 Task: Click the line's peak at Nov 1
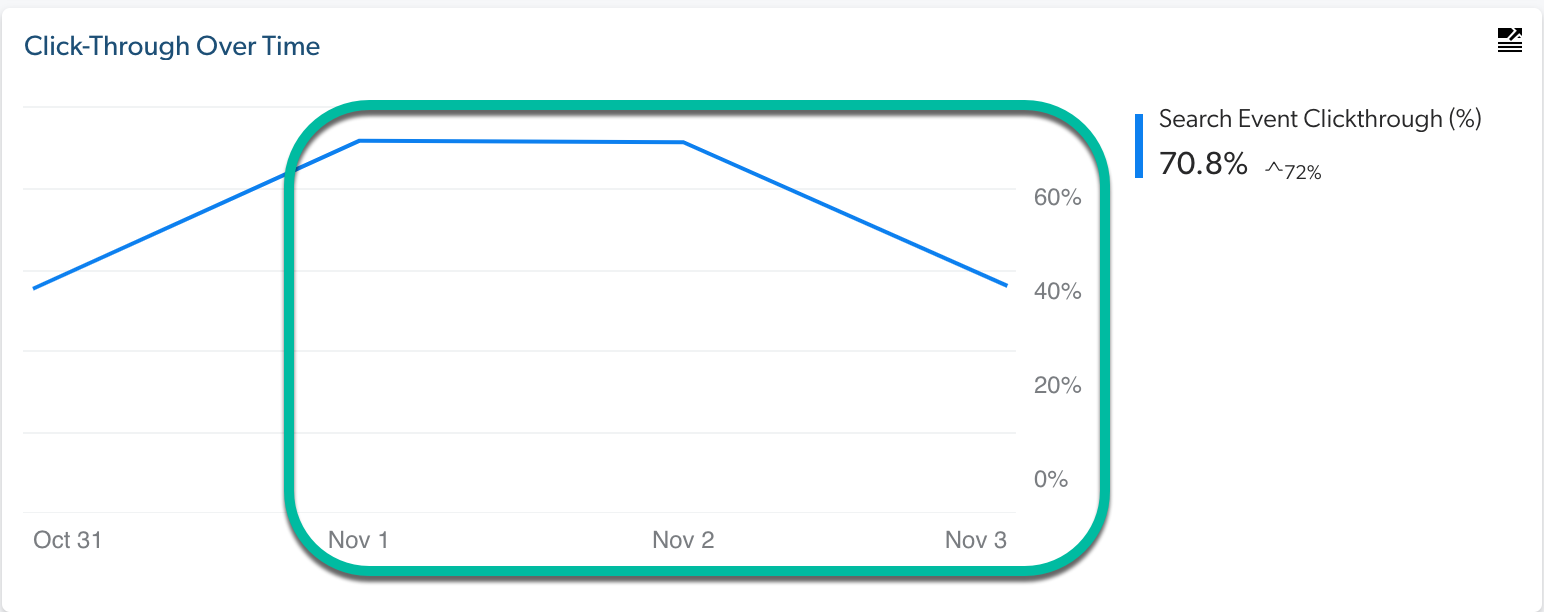coord(360,141)
